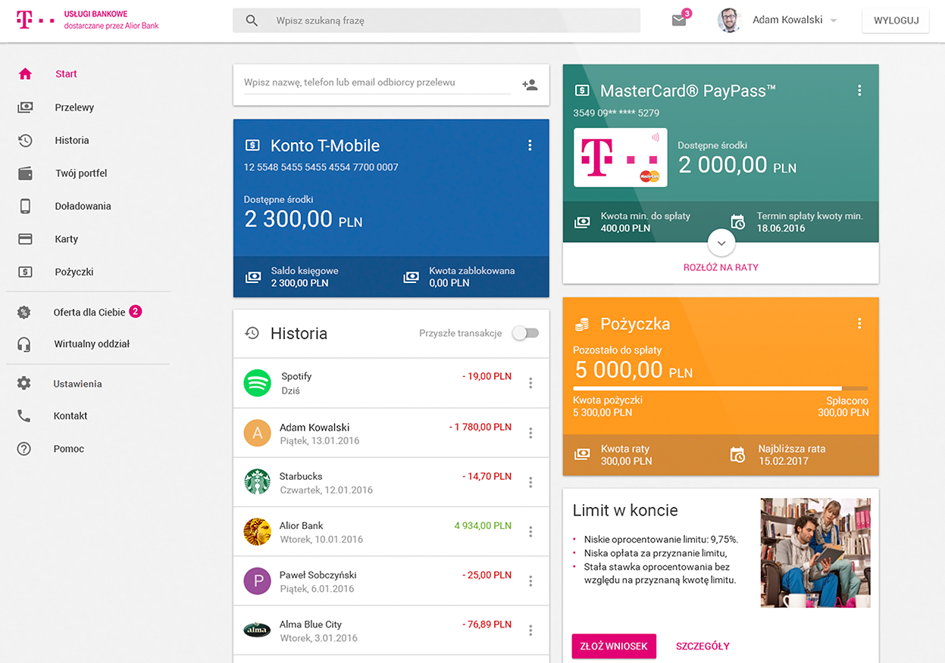Image resolution: width=945 pixels, height=663 pixels.
Task: Open the messages envelope icon with badge
Action: (x=680, y=20)
